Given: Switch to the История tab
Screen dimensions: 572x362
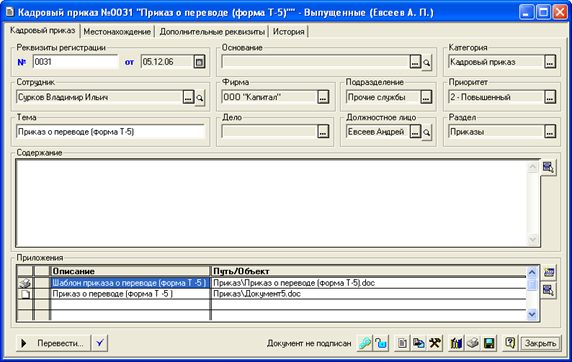Looking at the screenshot, I should point(289,32).
